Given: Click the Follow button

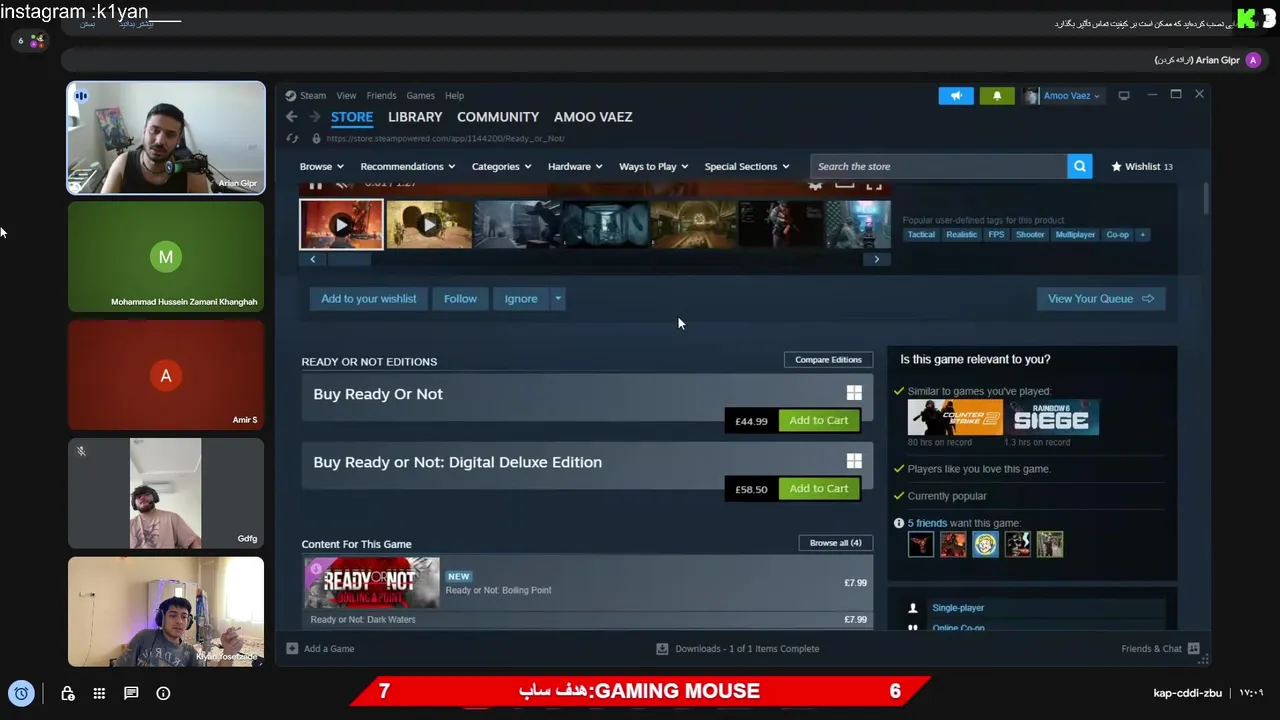Looking at the screenshot, I should coord(460,298).
